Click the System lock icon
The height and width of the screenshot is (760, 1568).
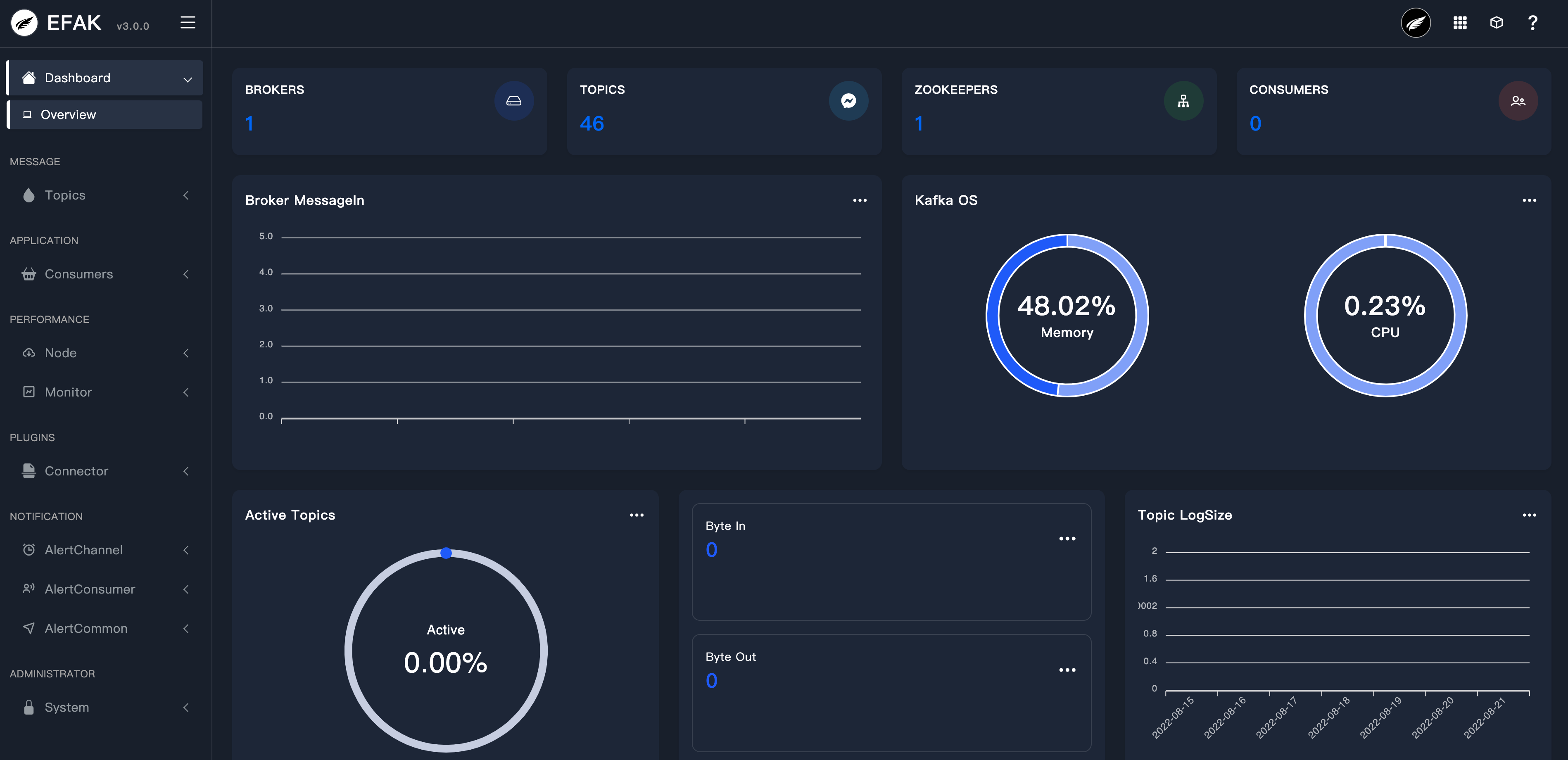pos(29,707)
